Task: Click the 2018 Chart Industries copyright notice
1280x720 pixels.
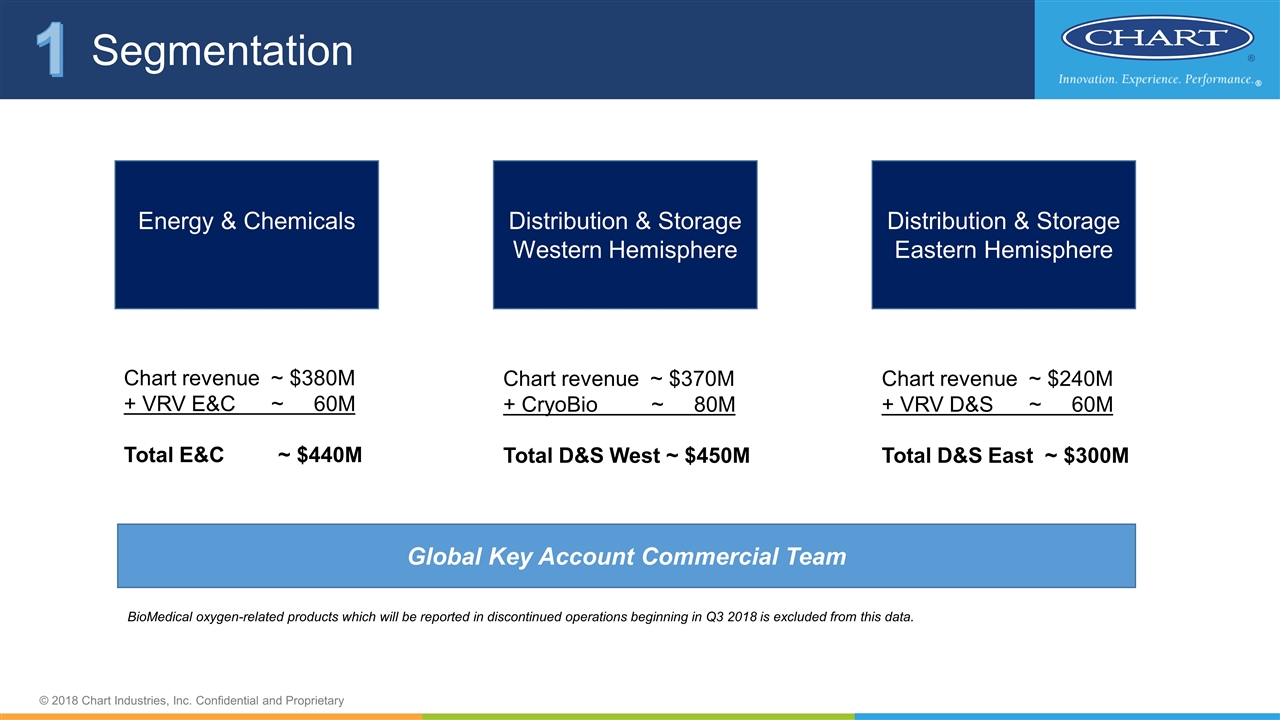Action: tap(191, 700)
